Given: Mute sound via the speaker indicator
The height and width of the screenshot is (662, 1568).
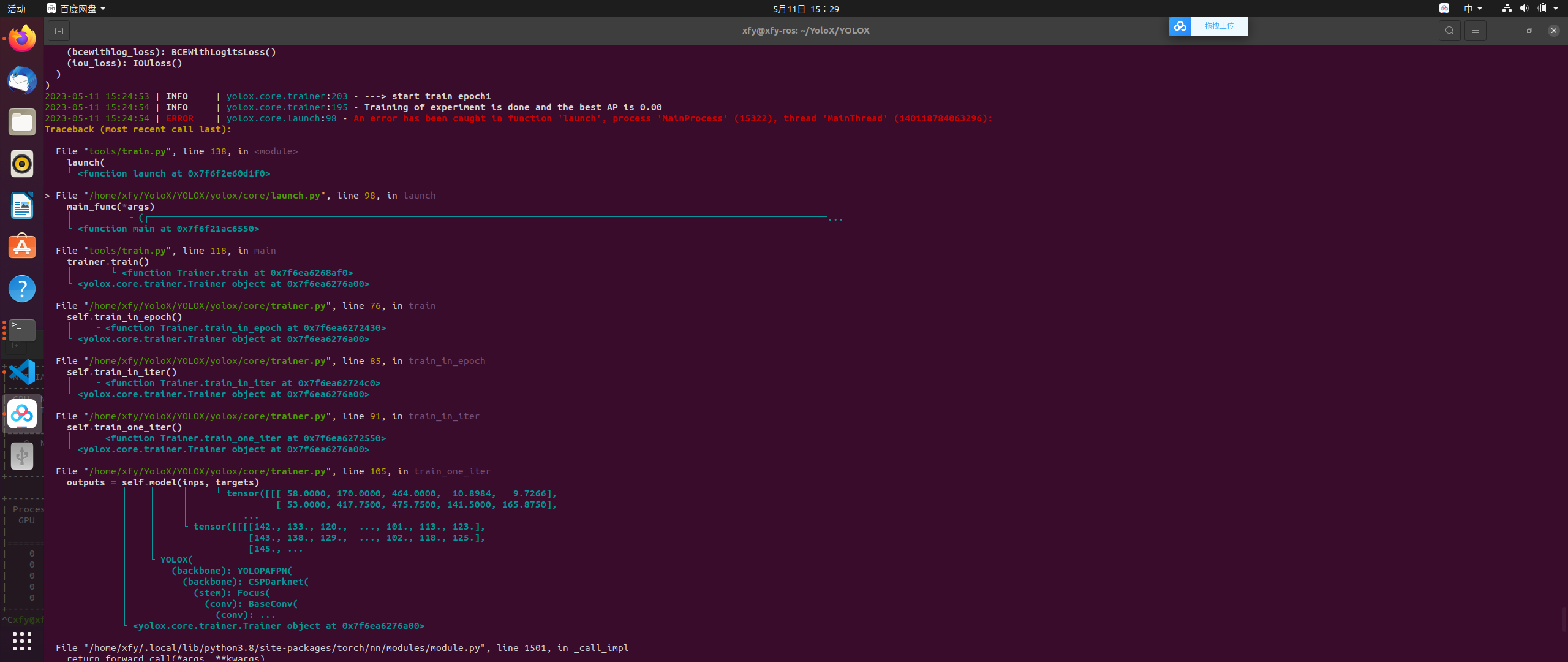Looking at the screenshot, I should (x=1525, y=8).
